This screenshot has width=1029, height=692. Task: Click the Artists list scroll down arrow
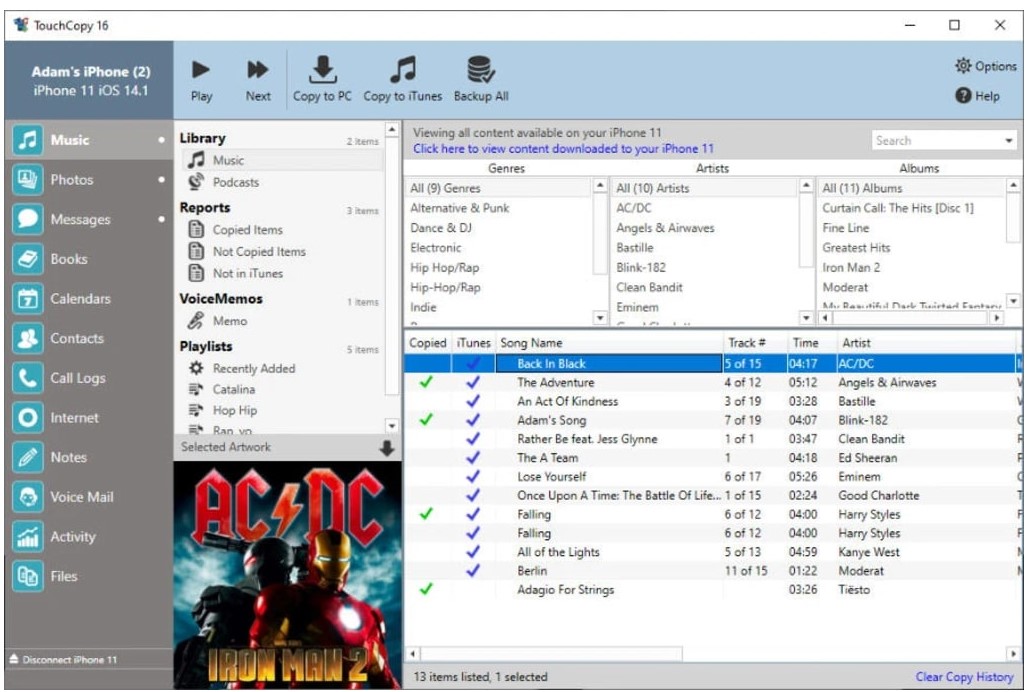pos(807,318)
